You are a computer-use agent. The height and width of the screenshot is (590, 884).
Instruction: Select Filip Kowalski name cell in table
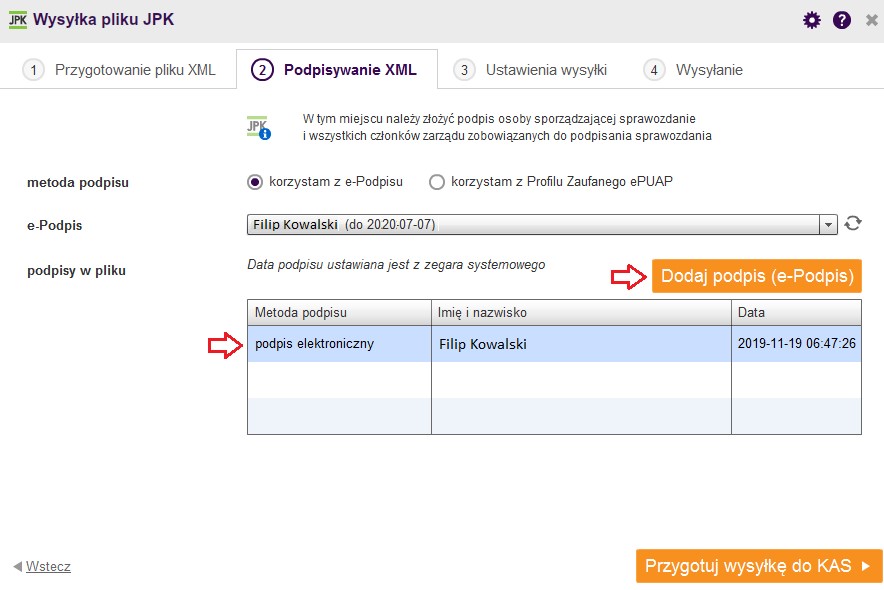(x=581, y=344)
